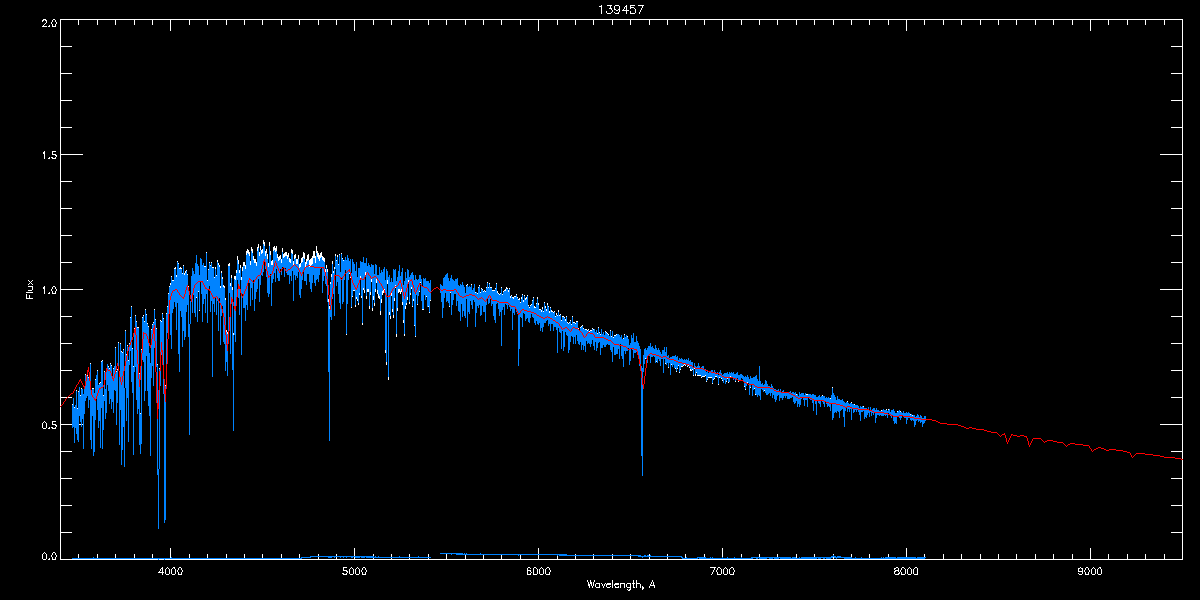Click the 1.0 y-axis tick label
This screenshot has width=1200, height=600.
[x=47, y=290]
